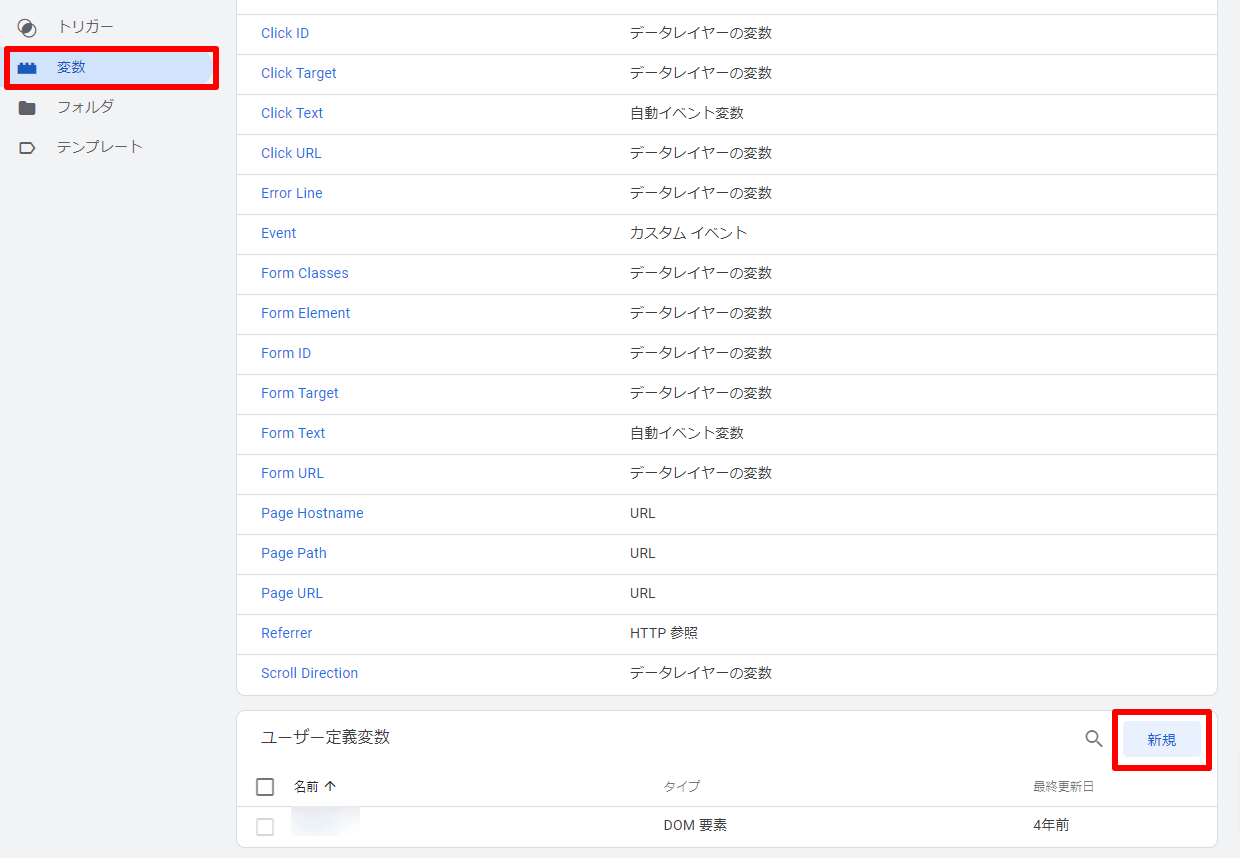Click the Triggers (トリガー) sidebar icon
This screenshot has height=858, width=1240.
[x=27, y=28]
